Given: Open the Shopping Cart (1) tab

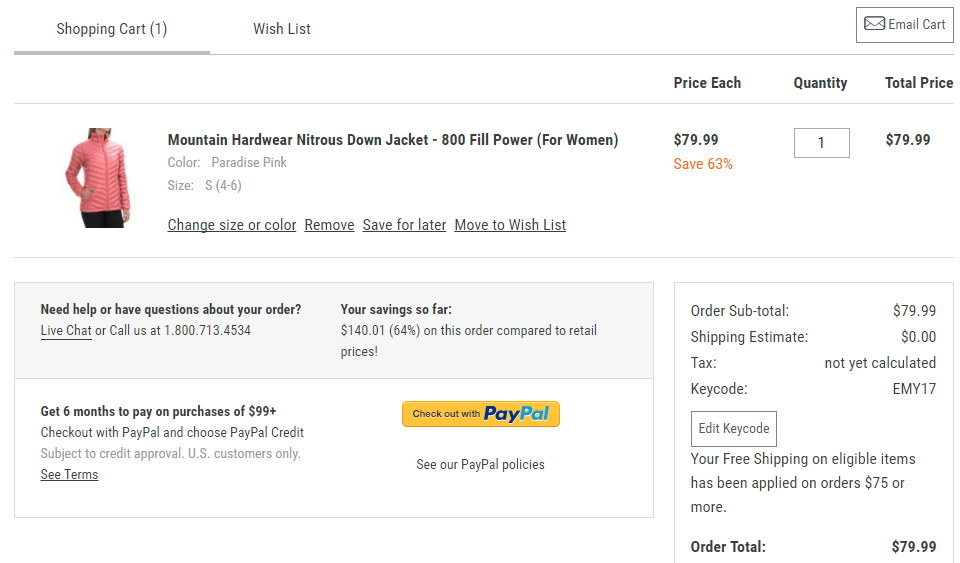Looking at the screenshot, I should coord(111,29).
